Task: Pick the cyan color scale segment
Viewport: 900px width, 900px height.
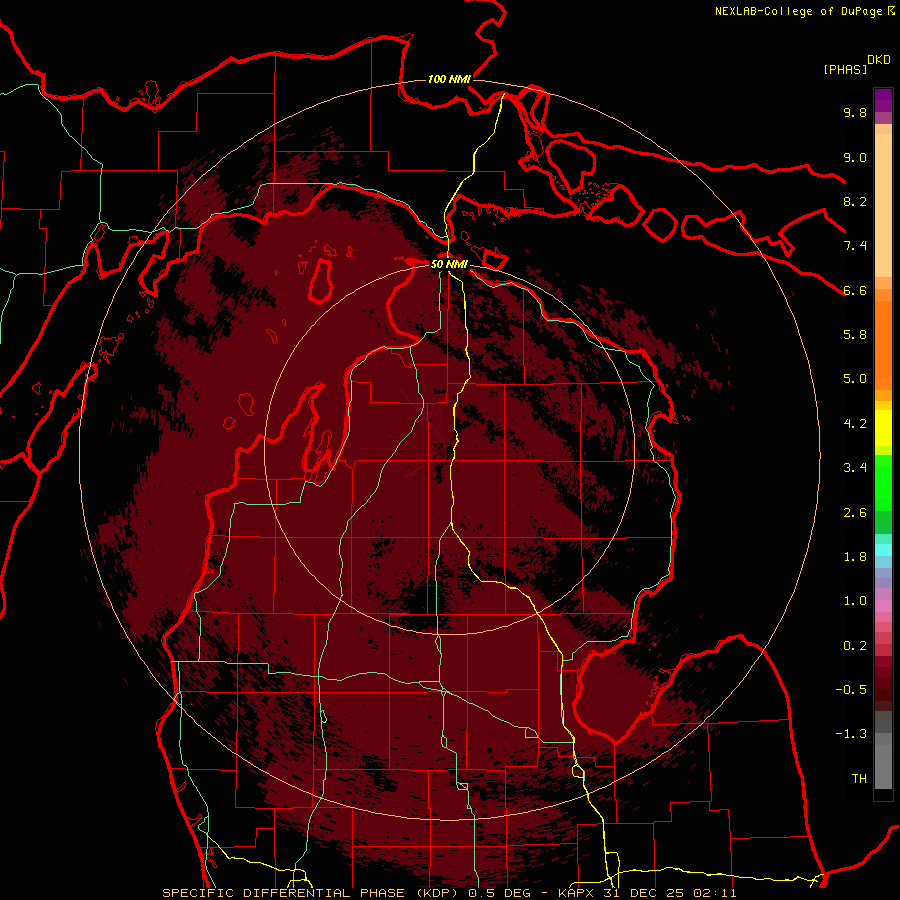Action: pyautogui.click(x=883, y=549)
